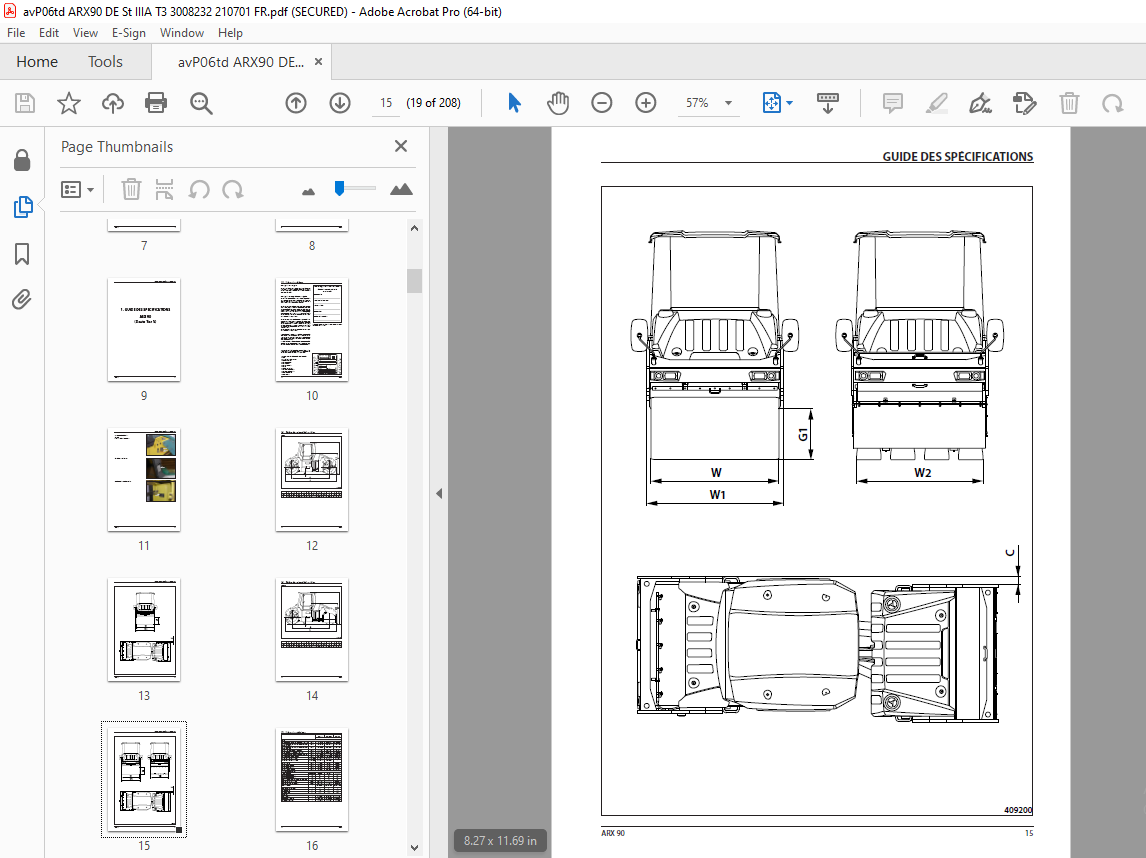Open the Help menu
Viewport: 1146px width, 858px height.
tap(230, 33)
